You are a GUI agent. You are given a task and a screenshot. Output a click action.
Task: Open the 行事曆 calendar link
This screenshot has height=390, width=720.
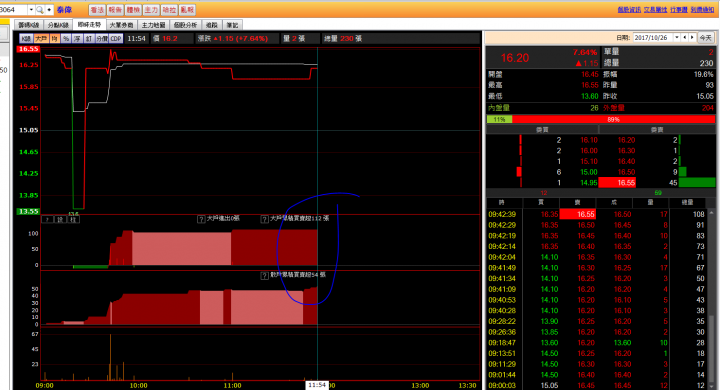tap(679, 10)
